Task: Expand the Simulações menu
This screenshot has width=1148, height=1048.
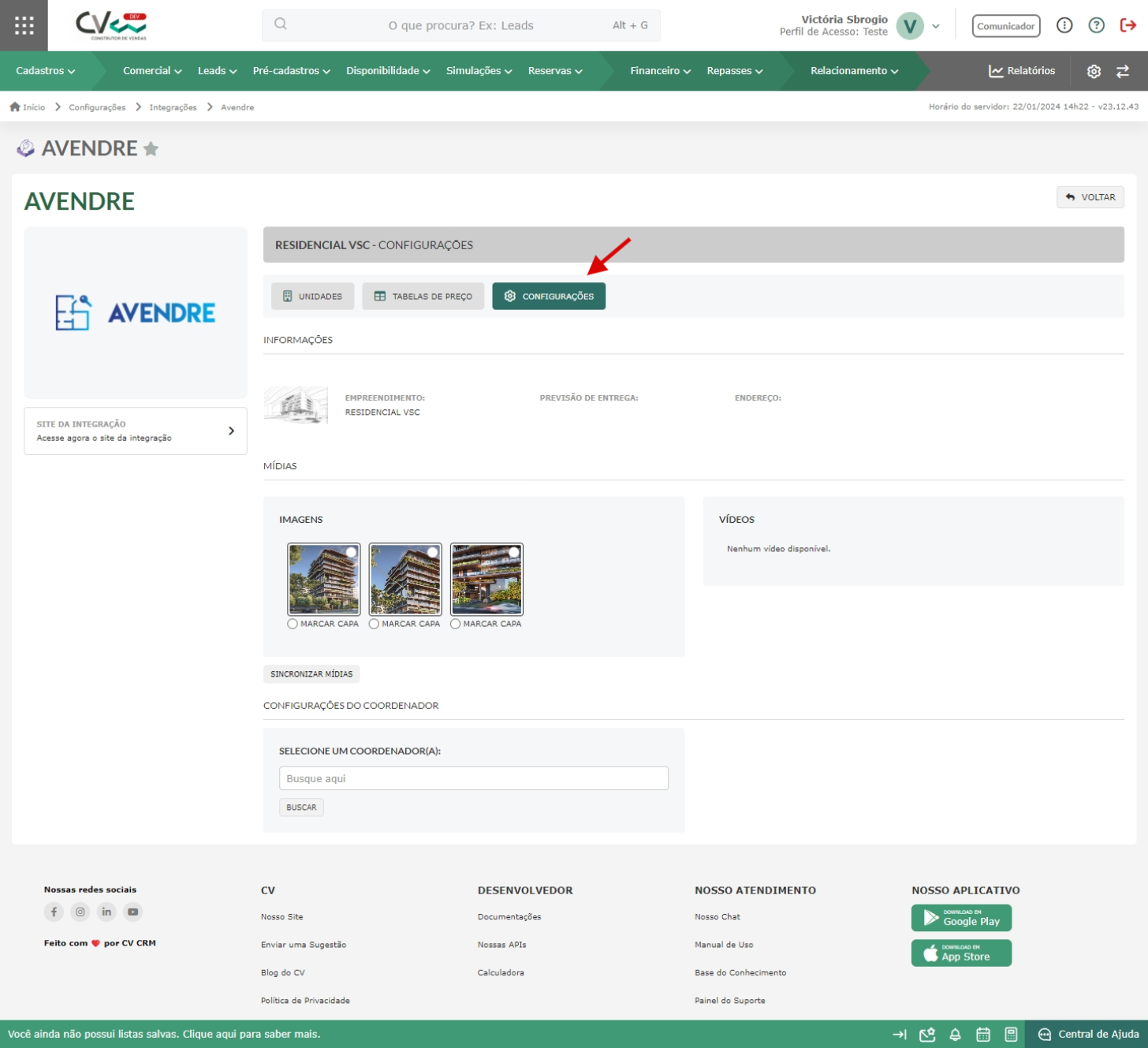Action: tap(479, 71)
